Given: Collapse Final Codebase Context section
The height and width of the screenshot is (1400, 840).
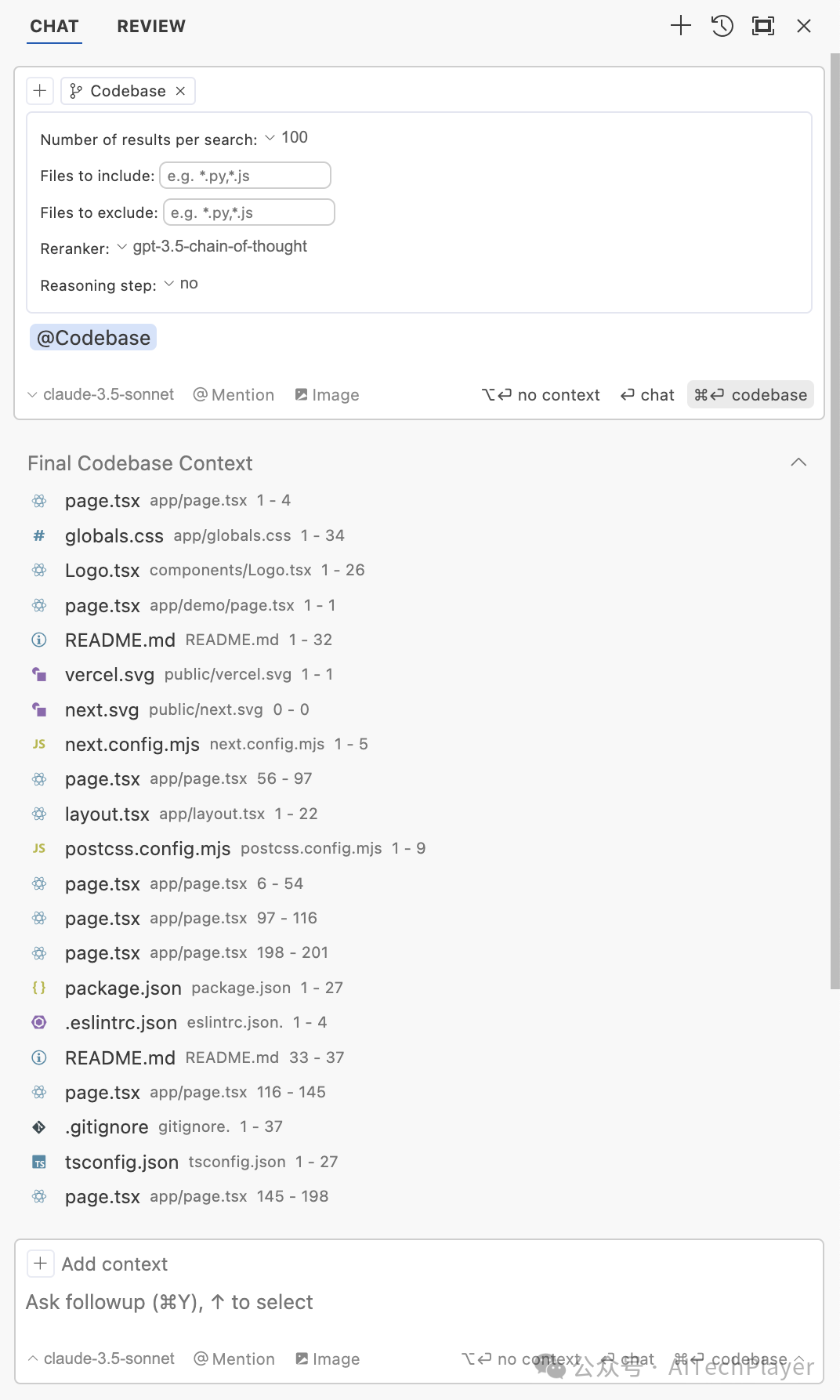Looking at the screenshot, I should click(x=798, y=462).
